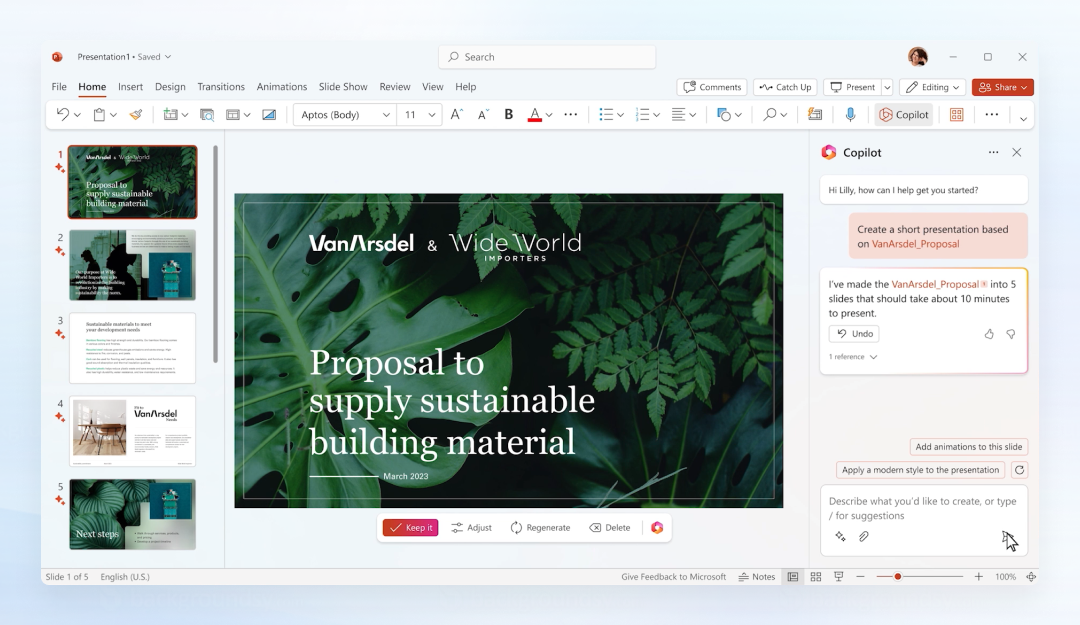Click the Paste clipboard icon
Screen dimensions: 1080x625
coord(99,115)
